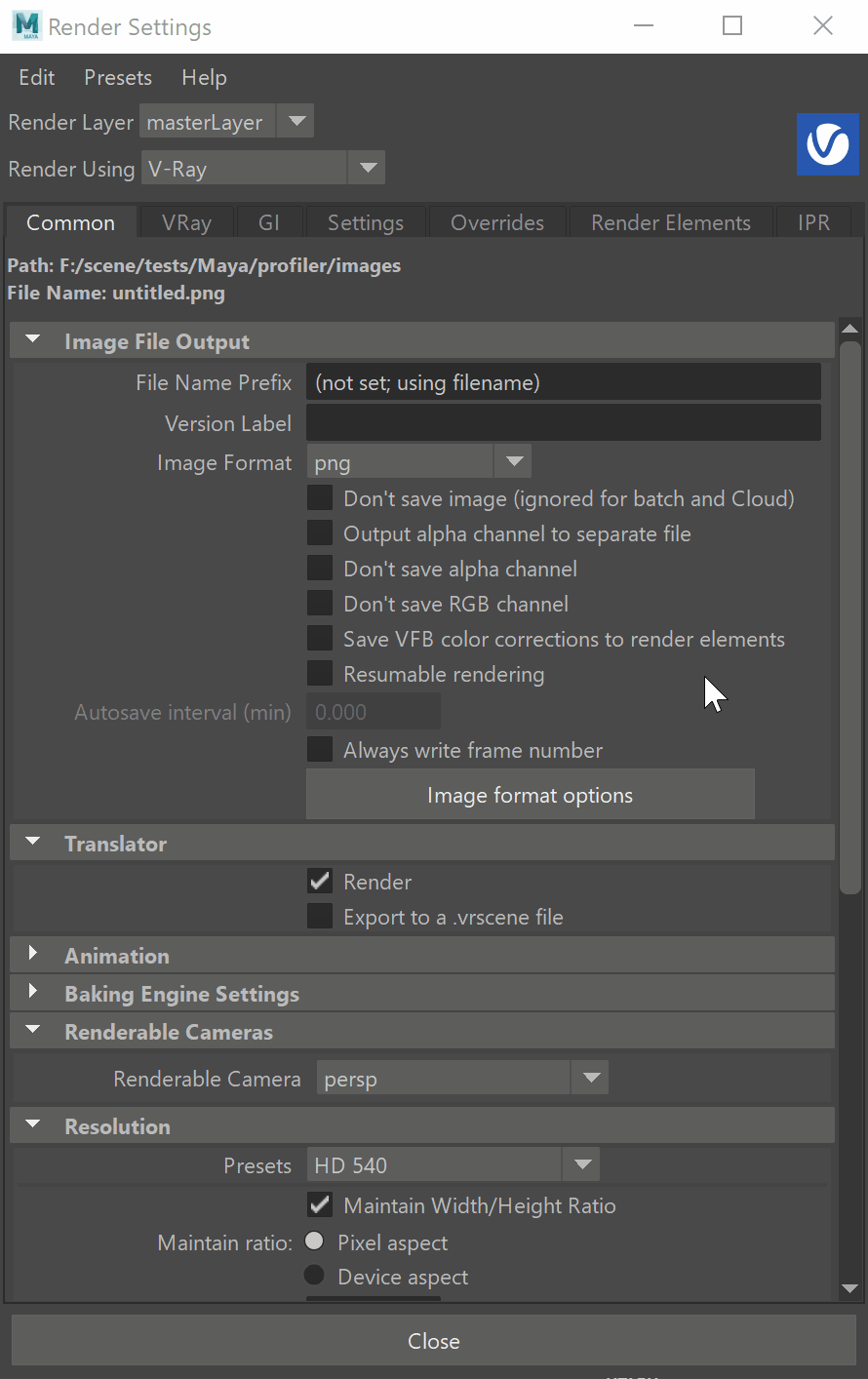Click the Maya application icon in title bar
Viewport: 868px width, 1379px height.
tap(26, 26)
